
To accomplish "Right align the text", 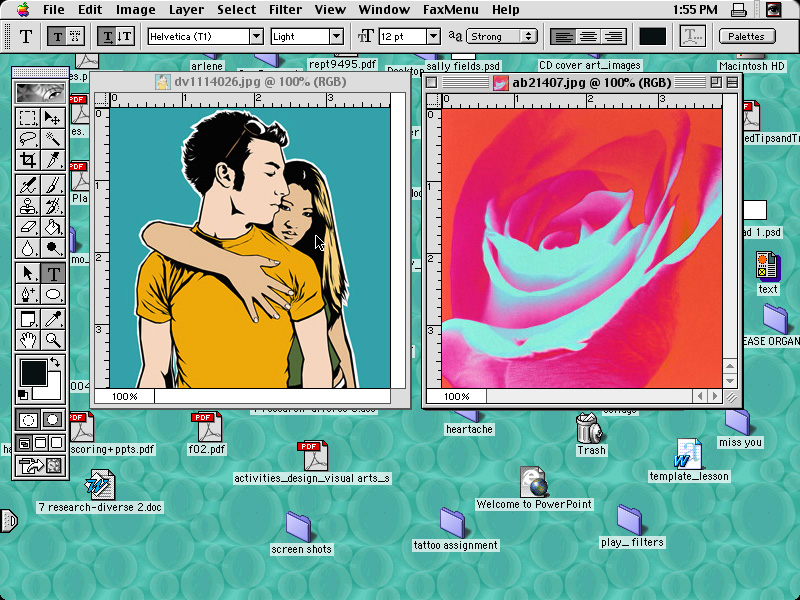I will [613, 37].
